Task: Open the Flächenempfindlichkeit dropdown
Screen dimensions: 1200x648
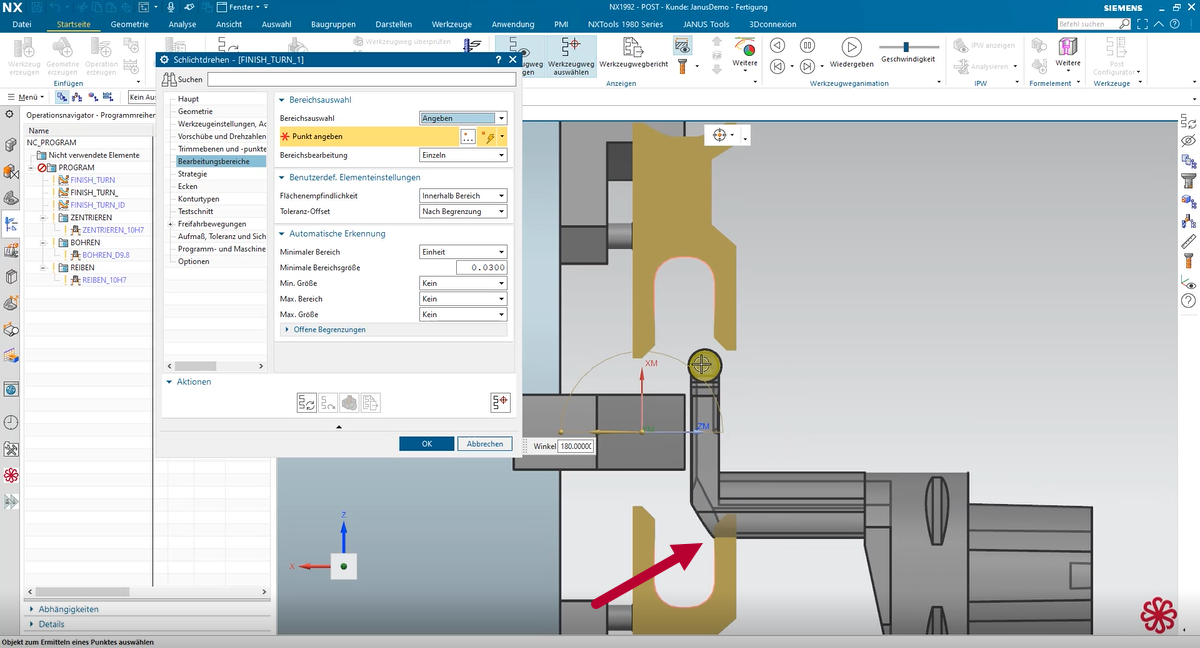Action: pyautogui.click(x=464, y=196)
